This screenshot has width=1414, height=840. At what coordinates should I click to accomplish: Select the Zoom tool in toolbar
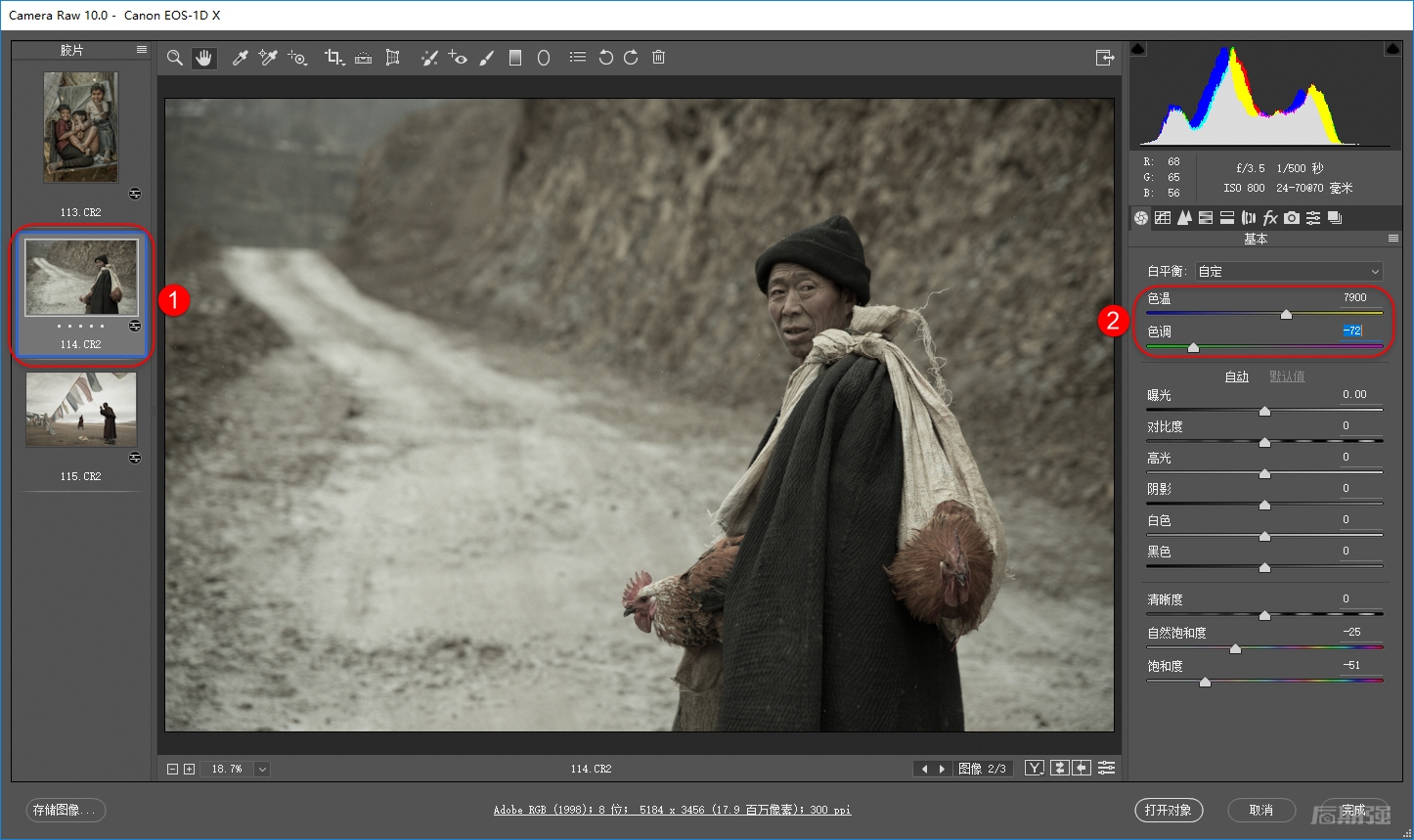[175, 58]
